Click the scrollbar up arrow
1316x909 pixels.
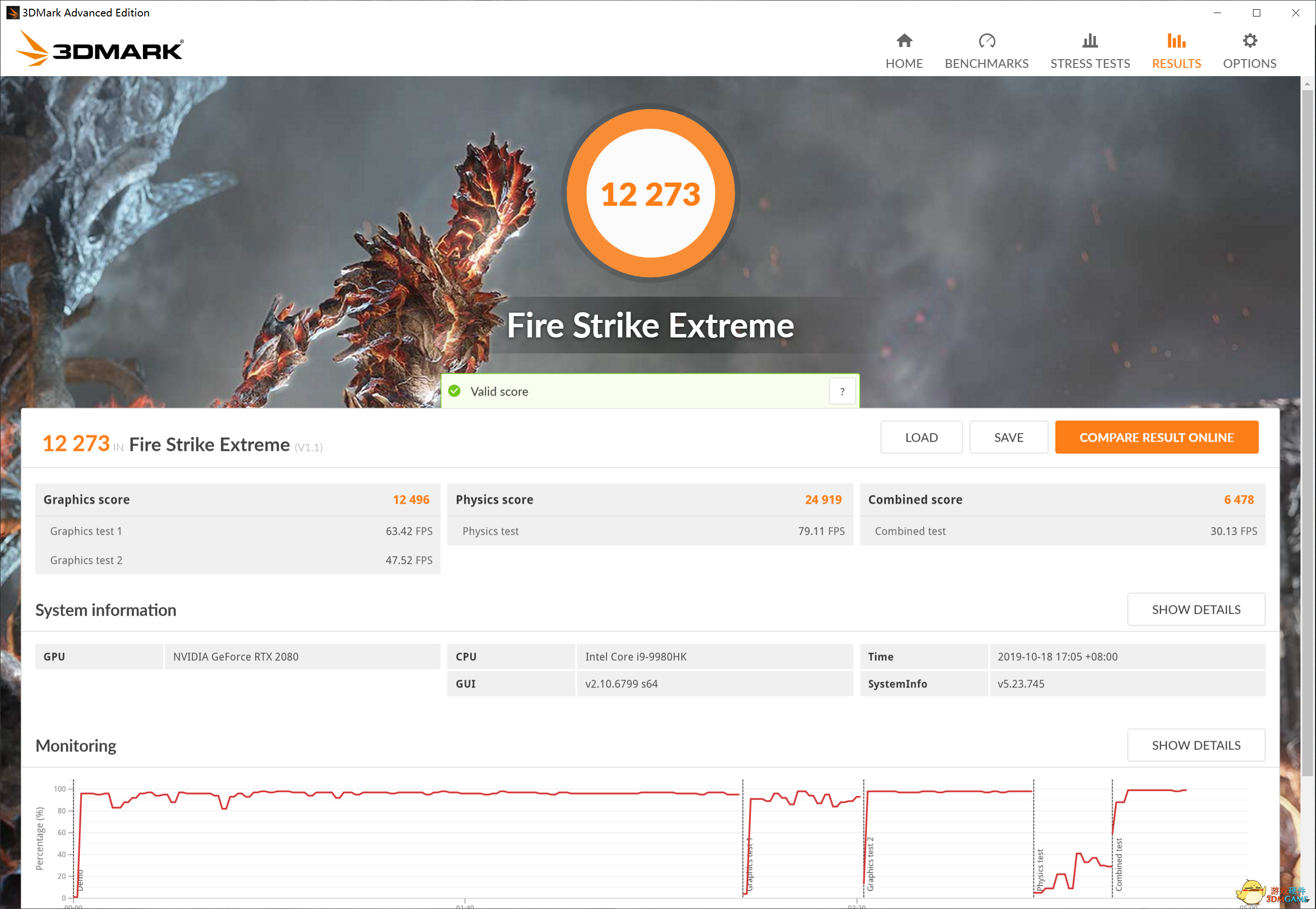1307,84
